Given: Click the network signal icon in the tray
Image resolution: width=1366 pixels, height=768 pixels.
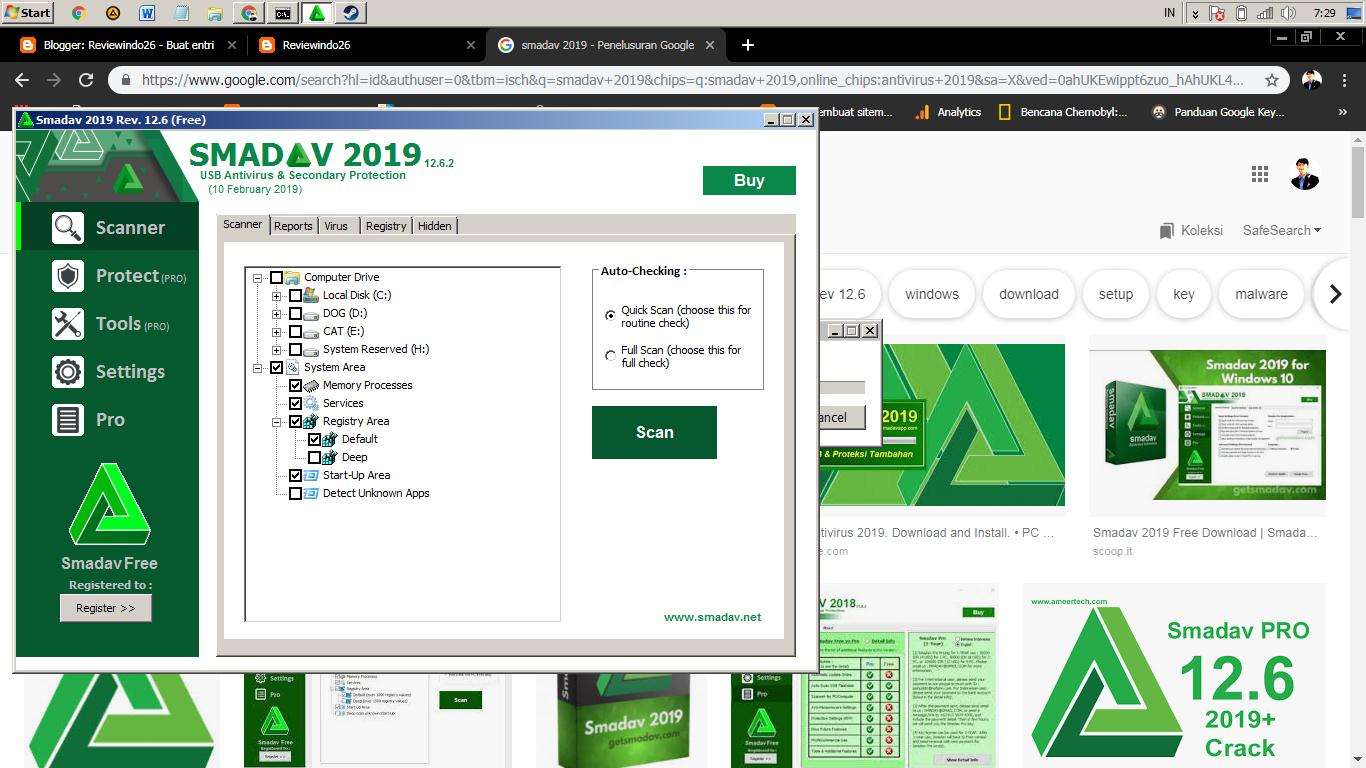Looking at the screenshot, I should 1265,13.
